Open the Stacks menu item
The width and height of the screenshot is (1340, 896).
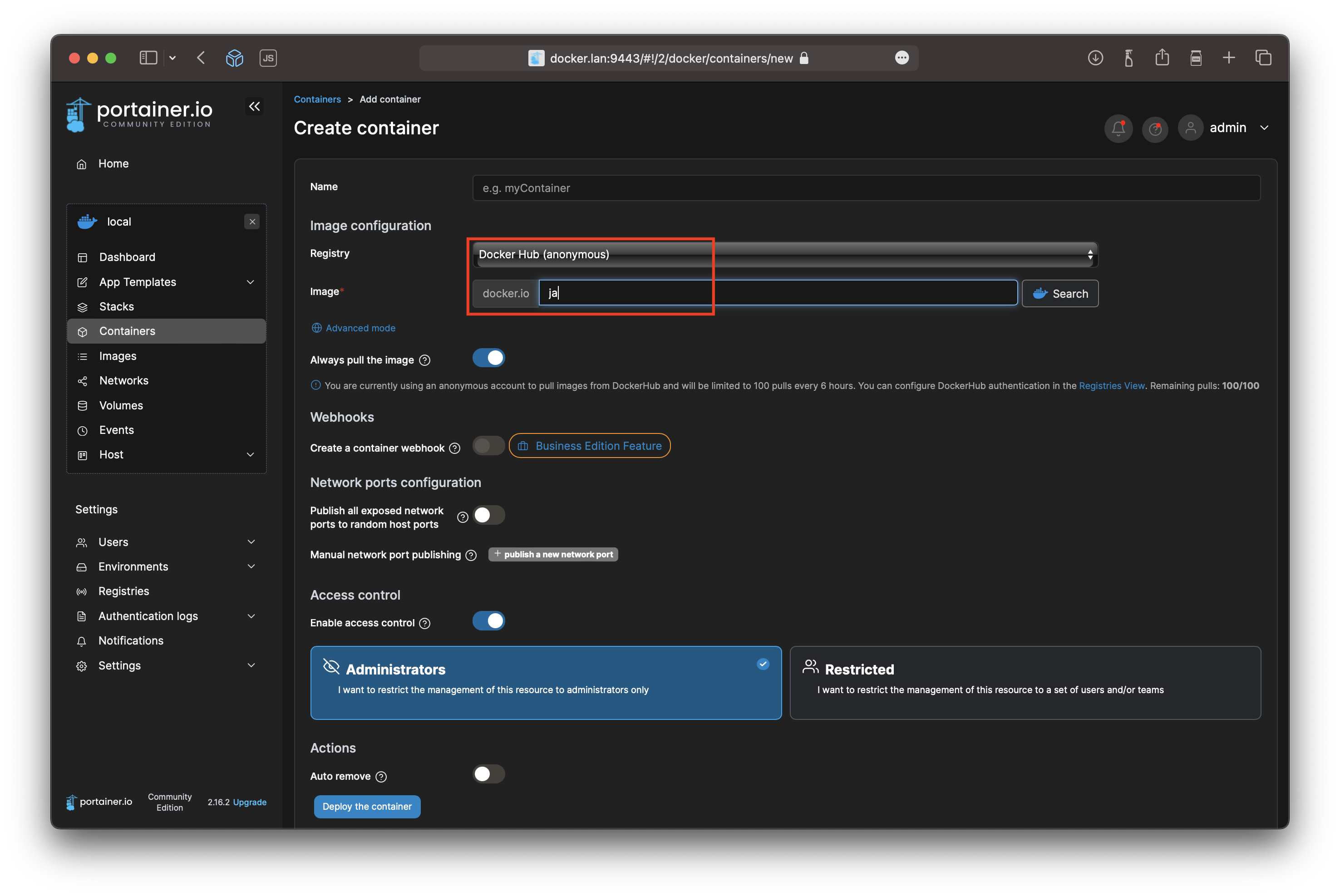pos(116,306)
